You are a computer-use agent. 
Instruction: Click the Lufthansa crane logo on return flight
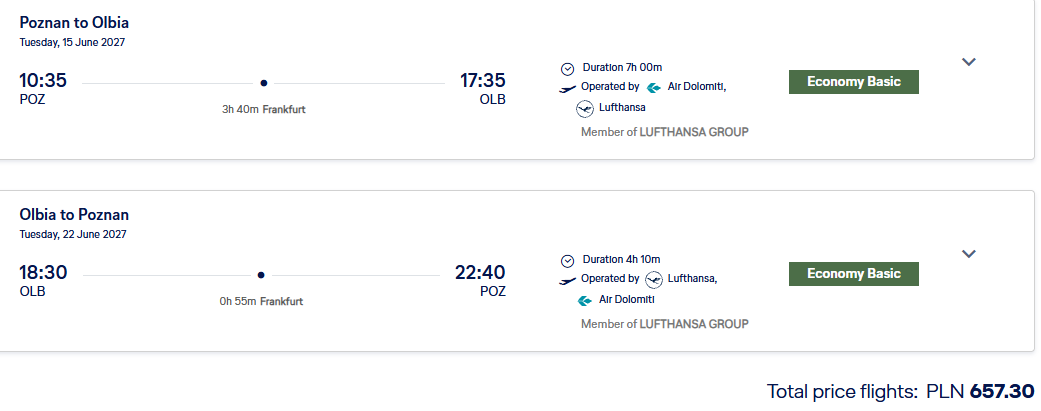point(654,280)
